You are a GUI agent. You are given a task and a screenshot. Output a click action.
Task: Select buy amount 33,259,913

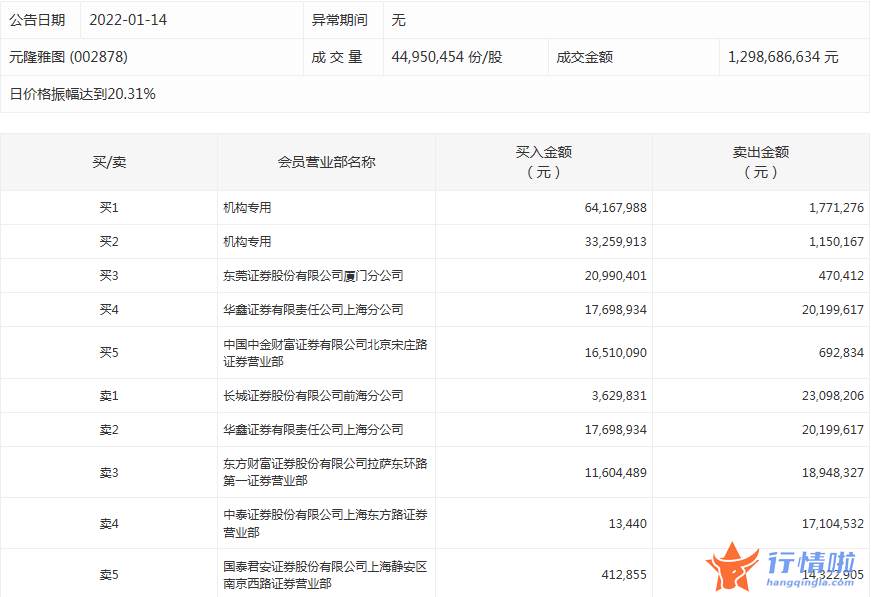pyautogui.click(x=615, y=242)
